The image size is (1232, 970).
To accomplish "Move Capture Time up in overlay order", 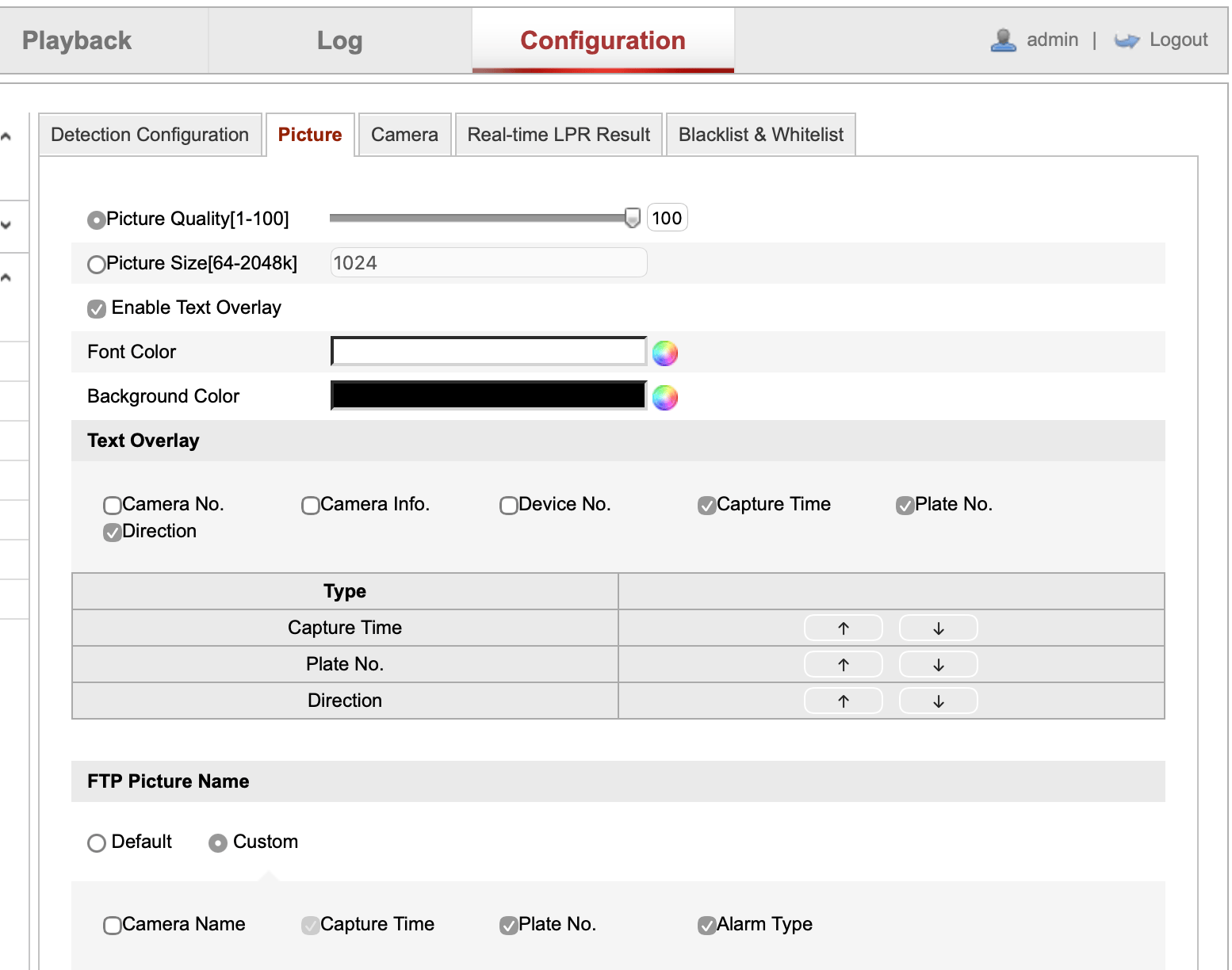I will point(843,627).
